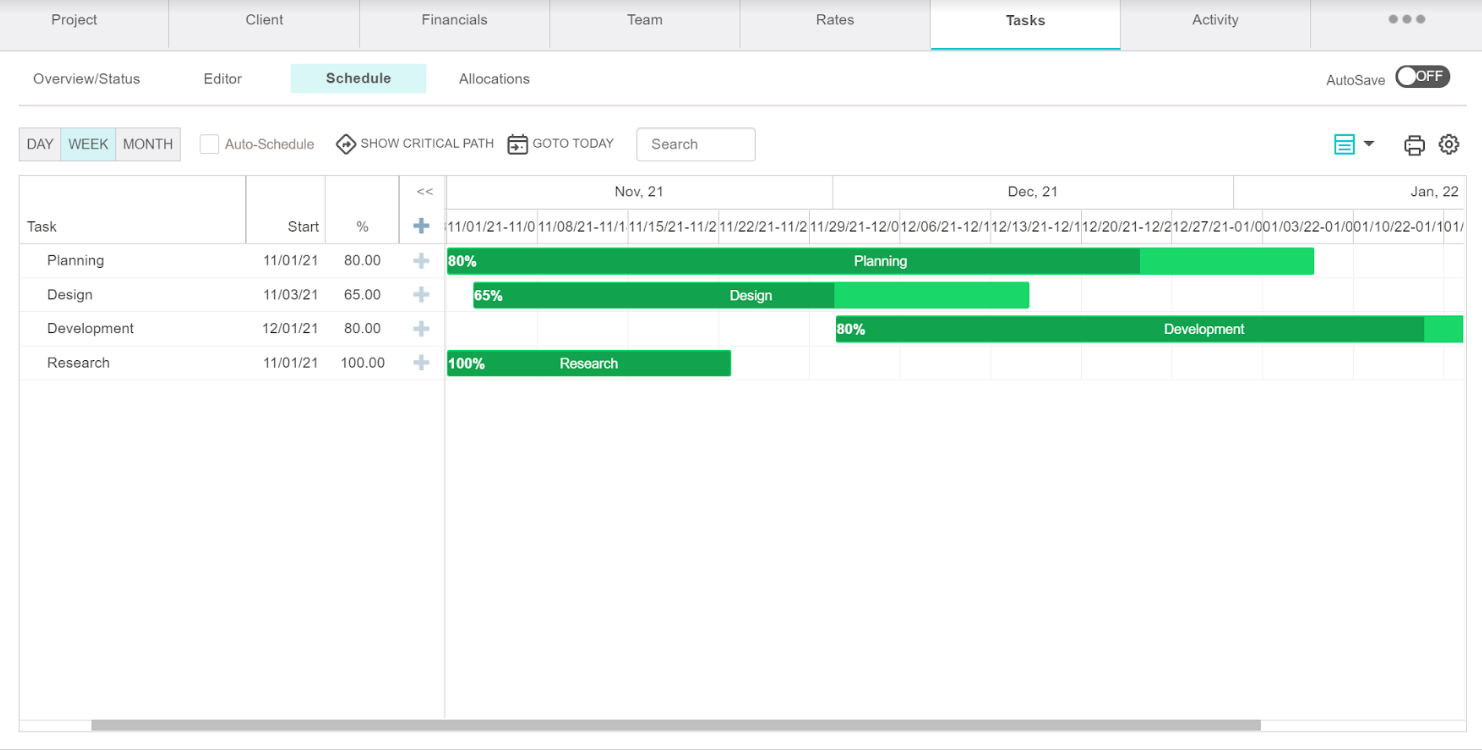The height and width of the screenshot is (750, 1482).
Task: Toggle the AutoSave switch on
Action: tap(1422, 77)
